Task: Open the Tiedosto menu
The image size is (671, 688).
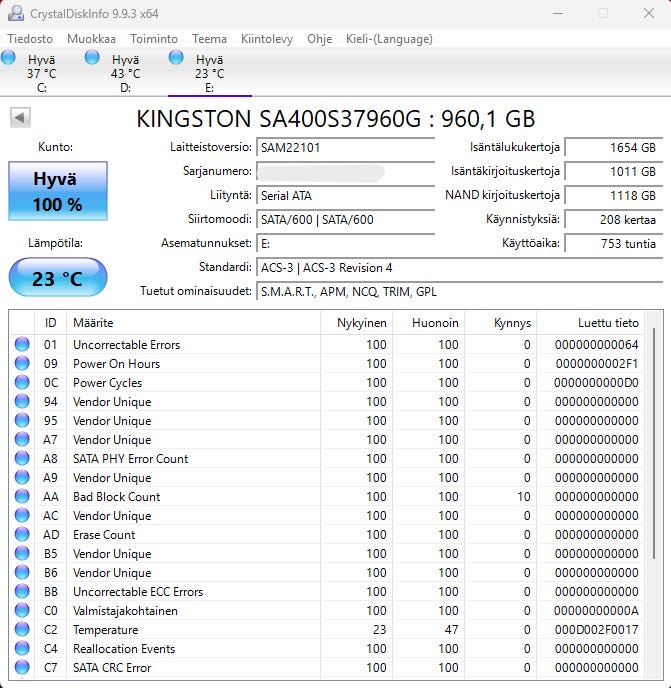Action: (30, 39)
